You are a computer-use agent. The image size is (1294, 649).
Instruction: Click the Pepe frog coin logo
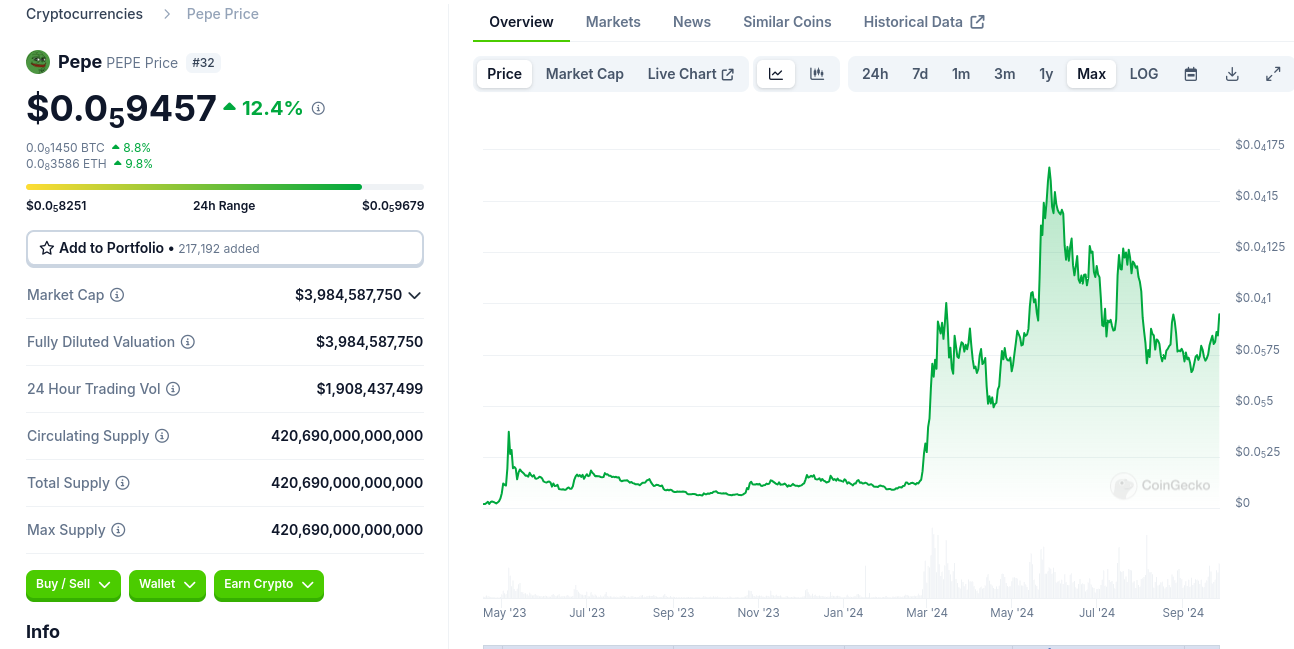[38, 62]
